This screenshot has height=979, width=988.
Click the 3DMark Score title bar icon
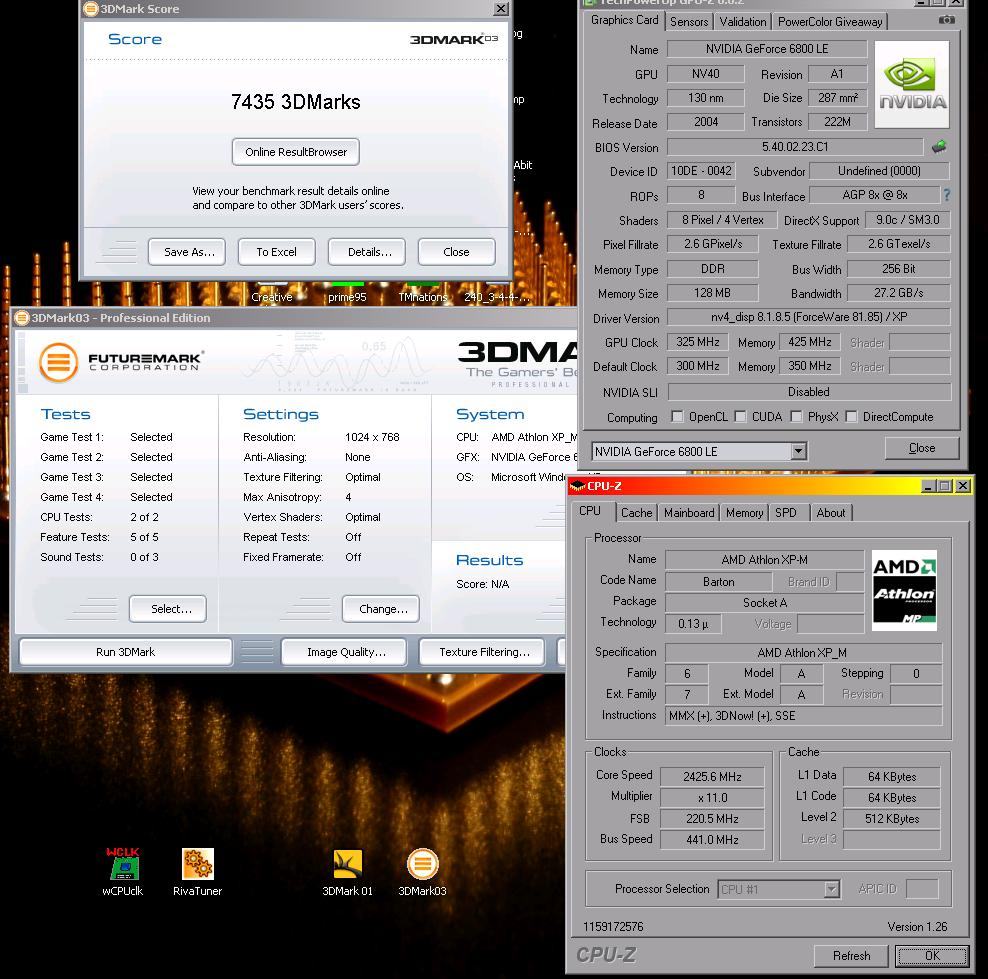[x=91, y=9]
